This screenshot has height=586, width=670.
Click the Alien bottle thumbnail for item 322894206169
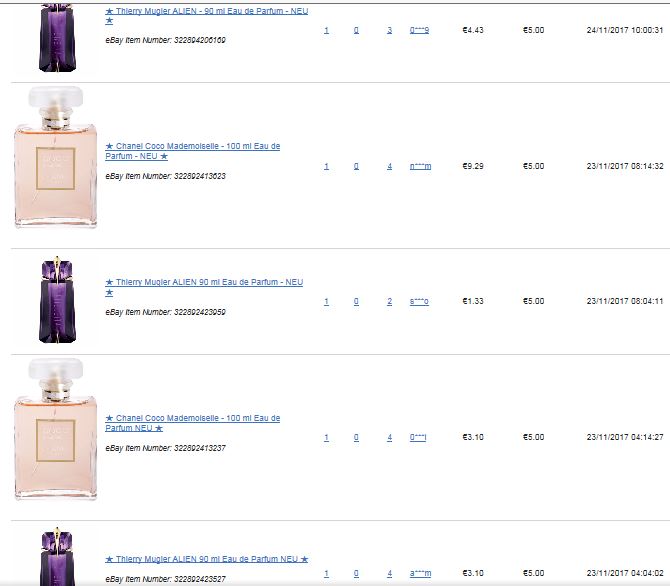pos(57,38)
